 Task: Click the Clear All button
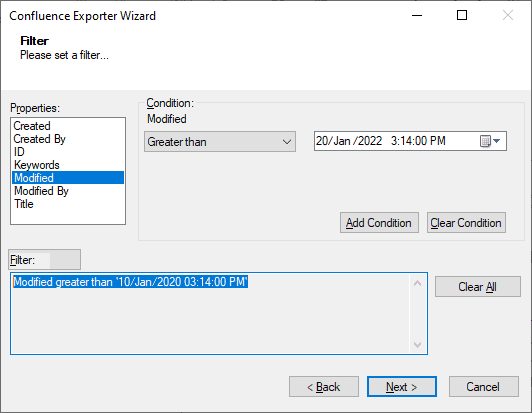coord(478,286)
